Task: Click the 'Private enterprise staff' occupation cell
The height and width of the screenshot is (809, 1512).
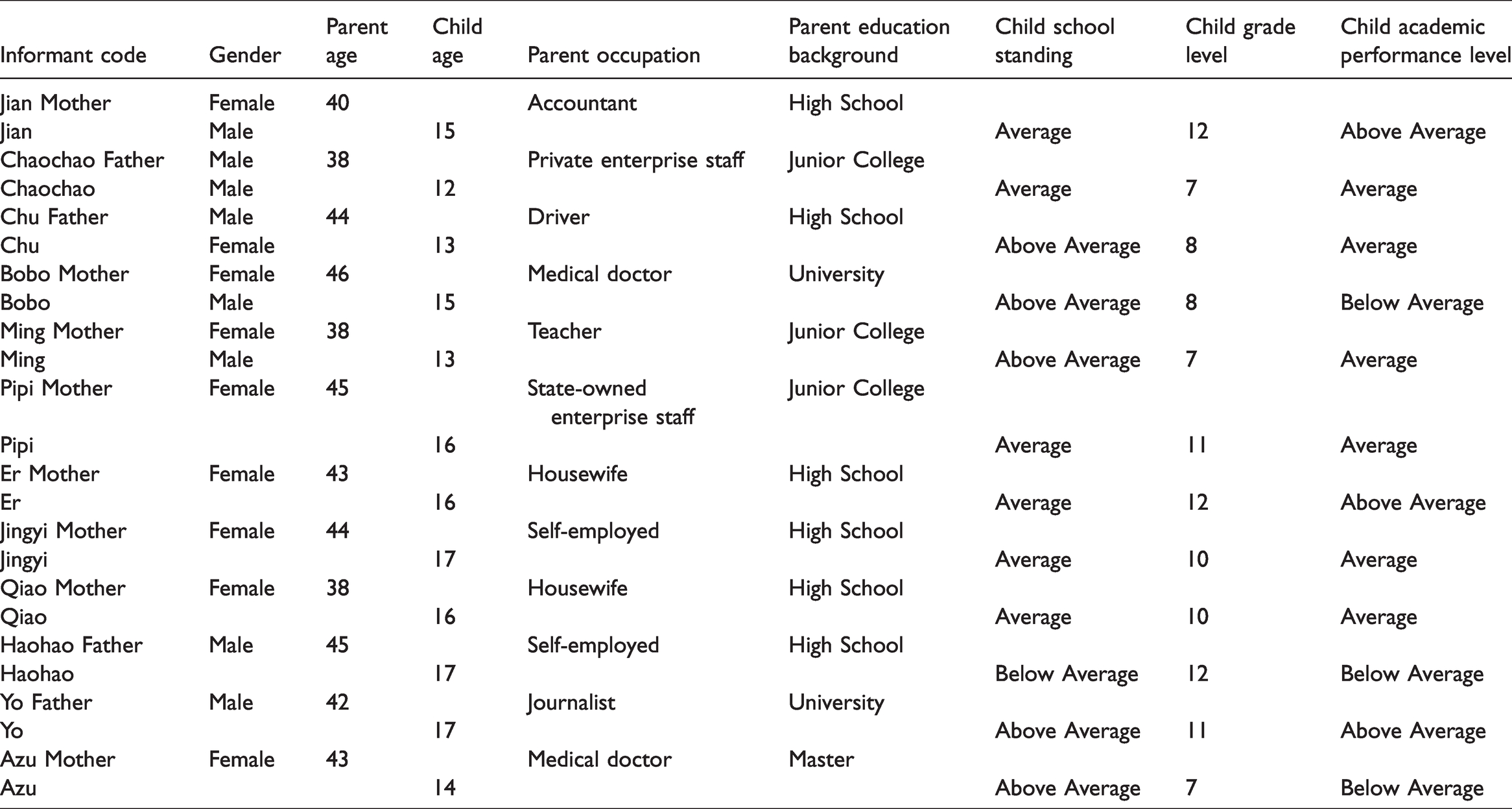Action: (x=635, y=160)
